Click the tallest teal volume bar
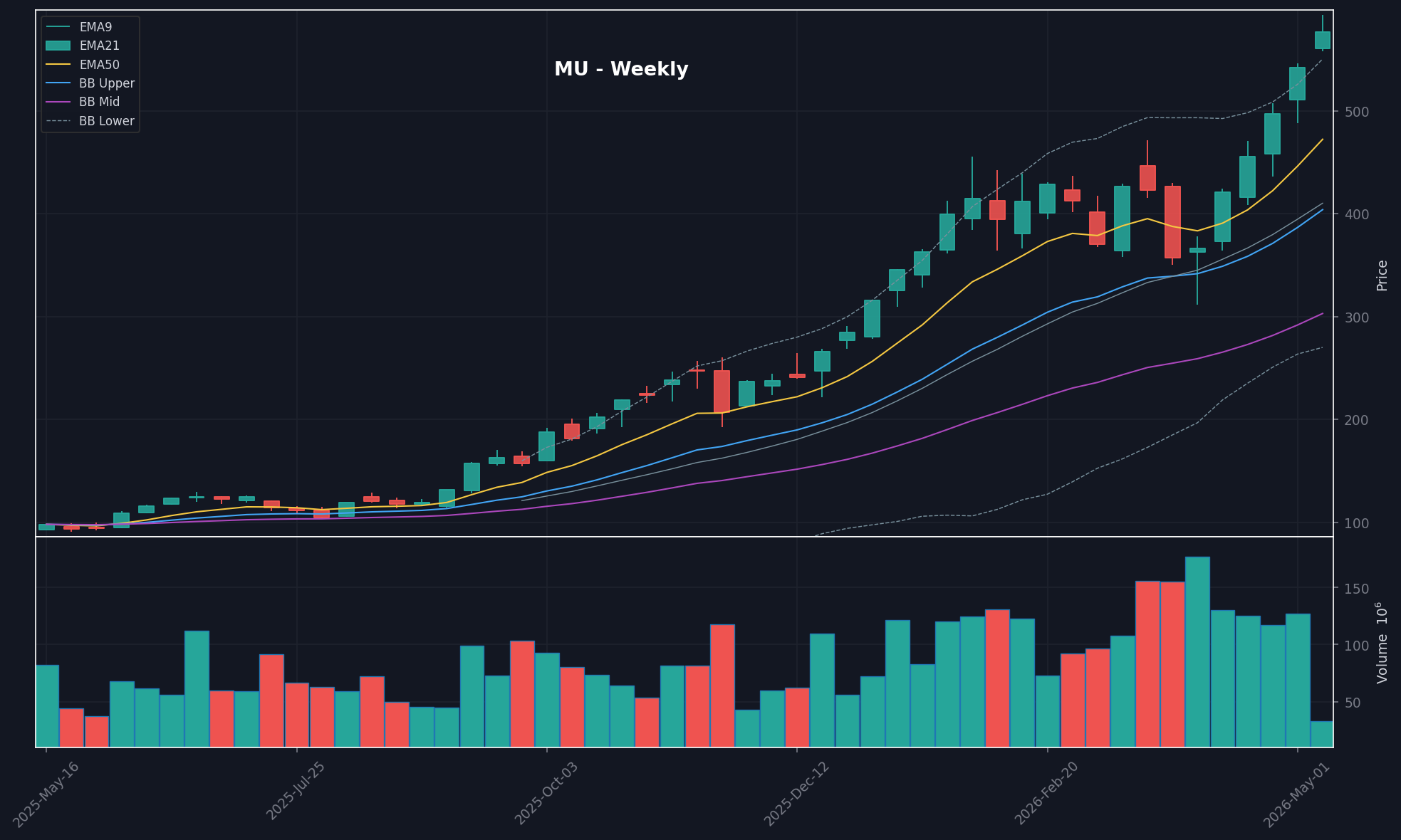This screenshot has height=840, width=1401. point(1197,652)
